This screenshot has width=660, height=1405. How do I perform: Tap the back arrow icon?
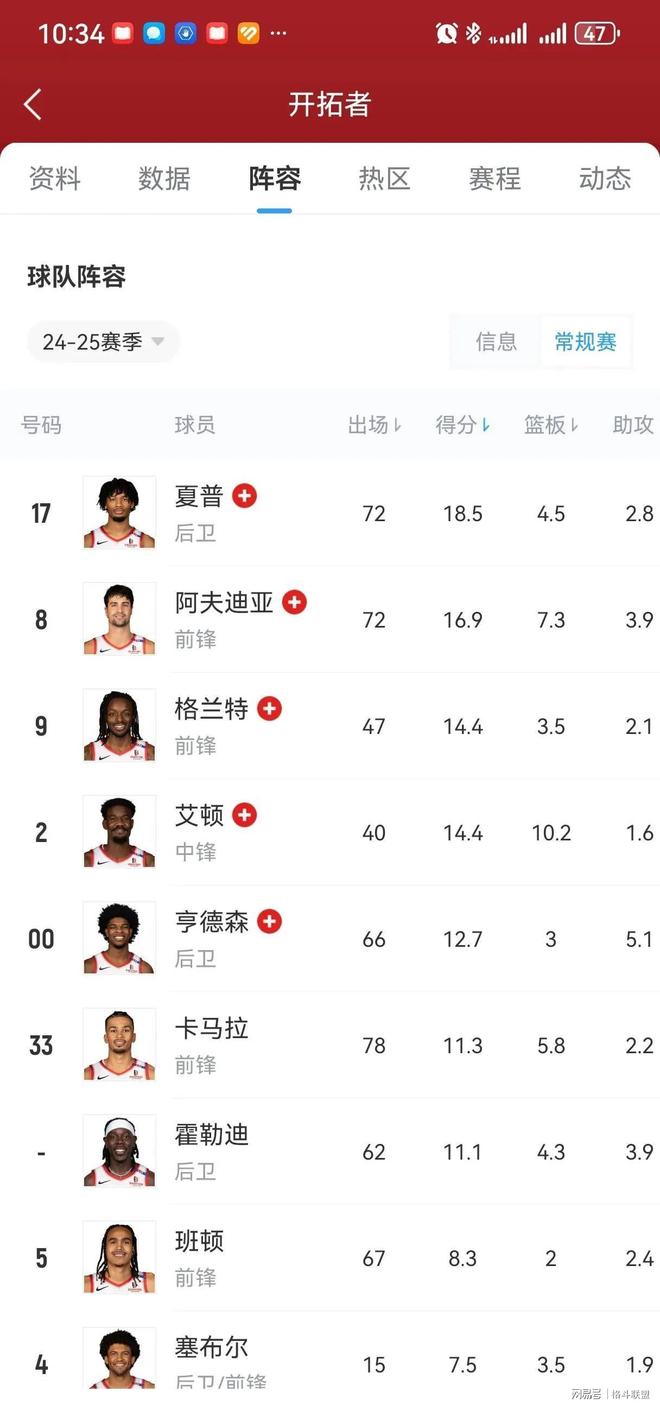click(x=33, y=104)
